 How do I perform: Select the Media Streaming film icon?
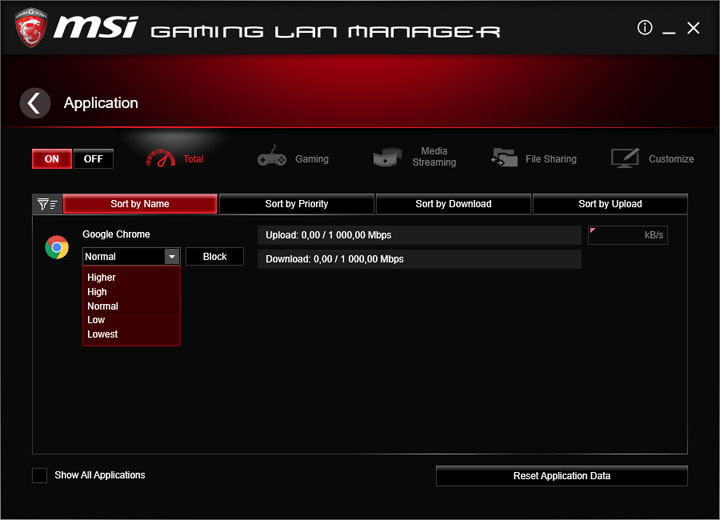(387, 158)
